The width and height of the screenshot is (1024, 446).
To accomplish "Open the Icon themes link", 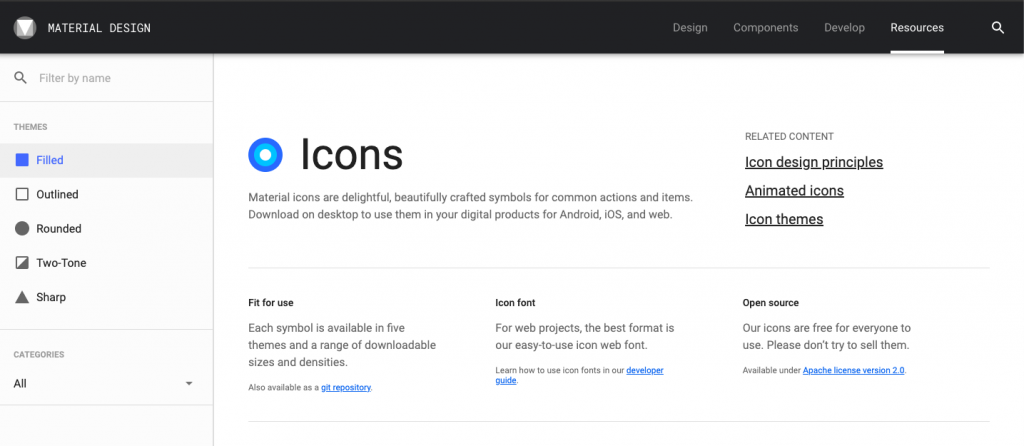I will (784, 219).
